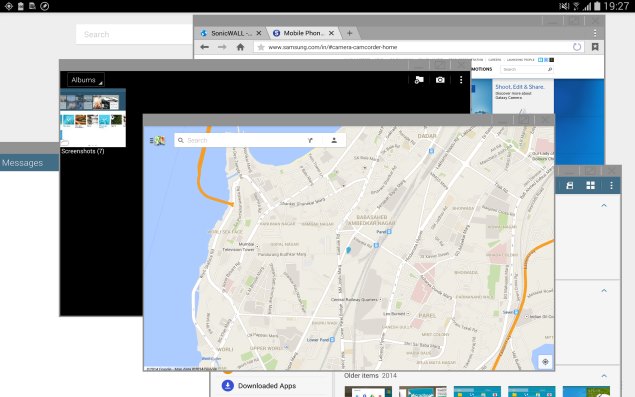635x397 pixels.
Task: Open Gallery overflow menu
Action: tap(461, 80)
